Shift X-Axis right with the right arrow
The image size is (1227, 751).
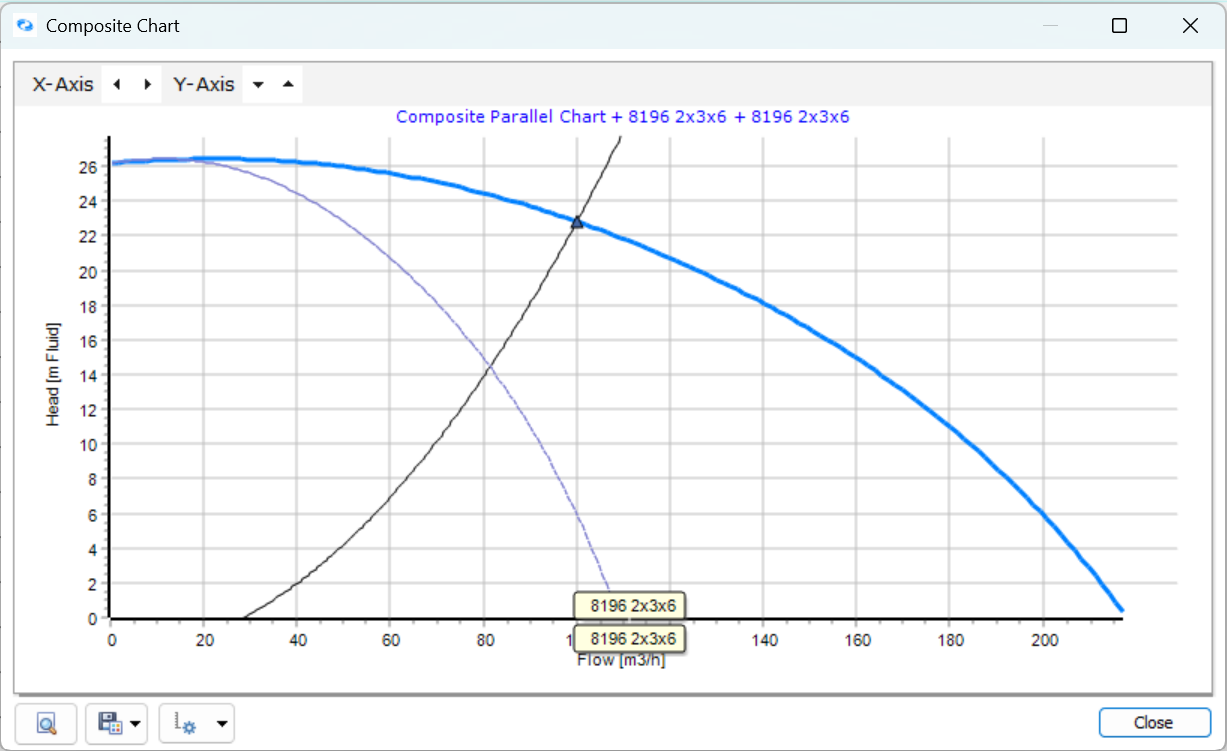[148, 85]
